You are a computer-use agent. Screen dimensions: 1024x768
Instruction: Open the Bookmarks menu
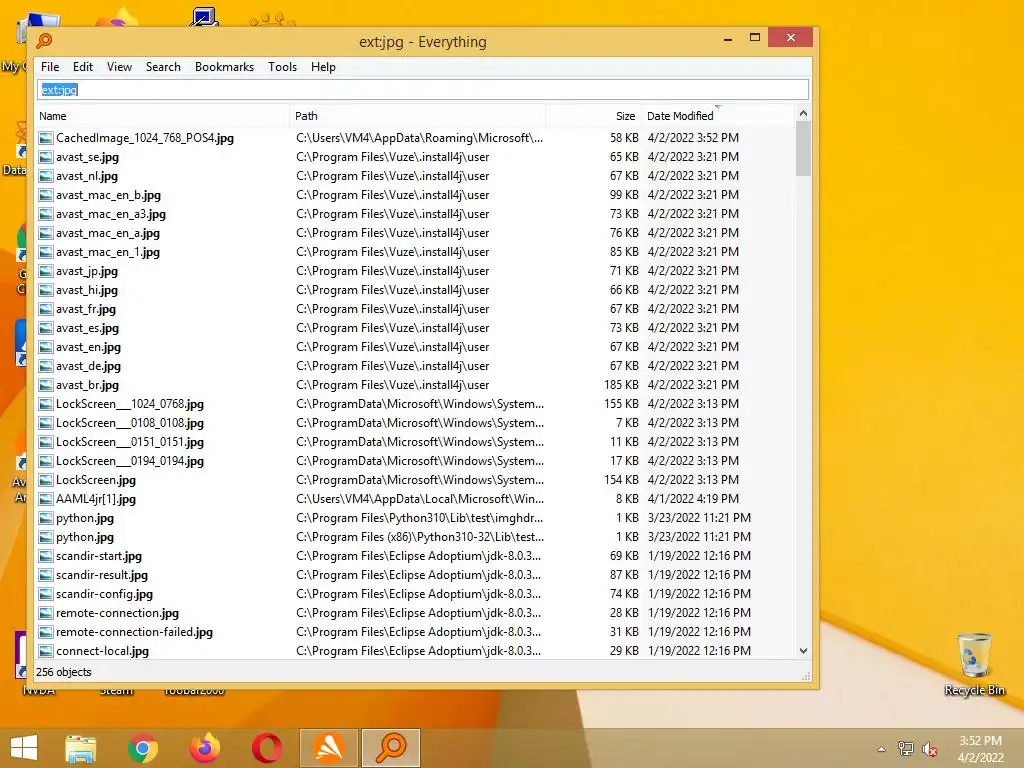click(224, 67)
